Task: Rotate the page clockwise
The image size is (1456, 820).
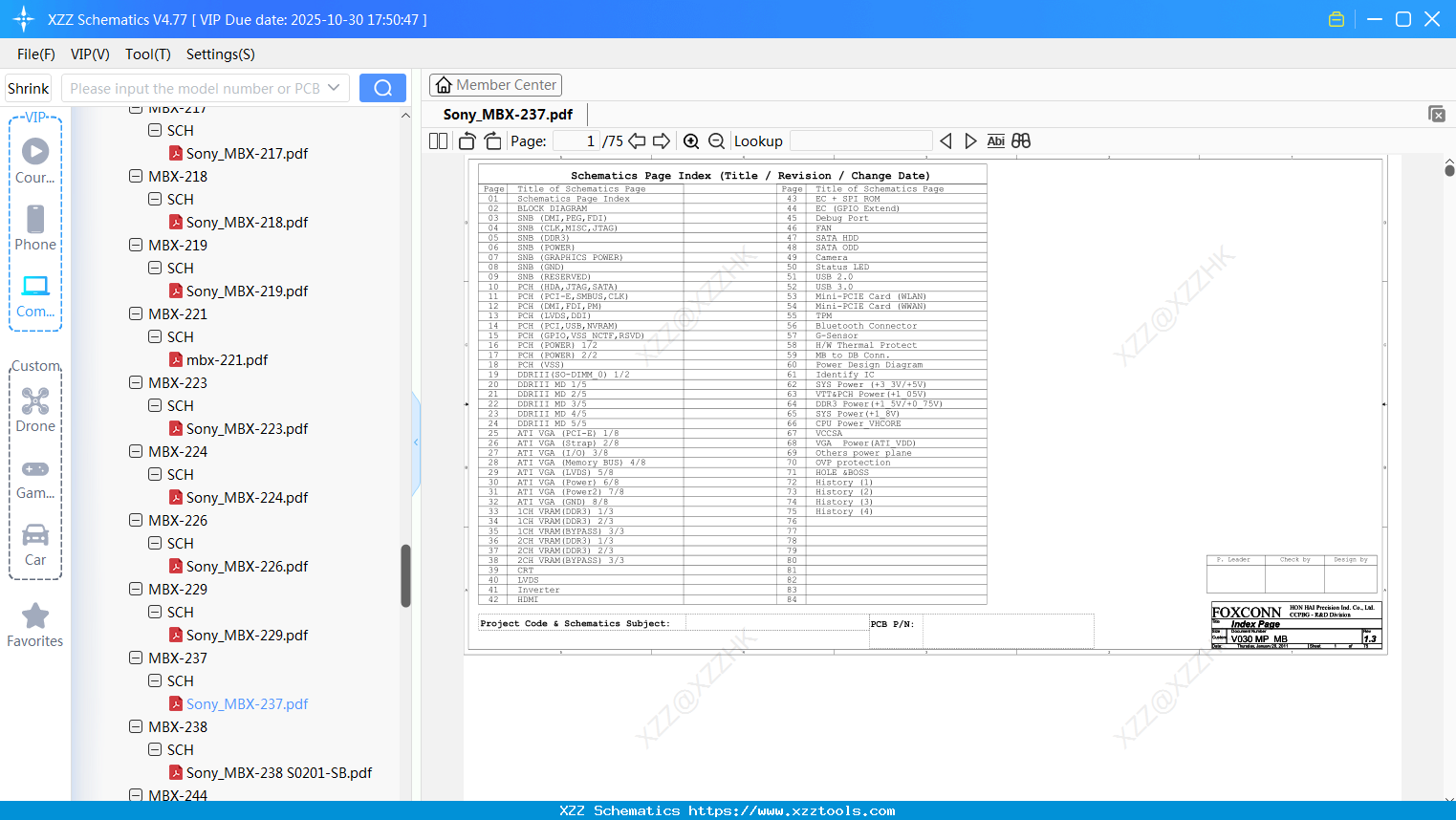Action: (492, 141)
